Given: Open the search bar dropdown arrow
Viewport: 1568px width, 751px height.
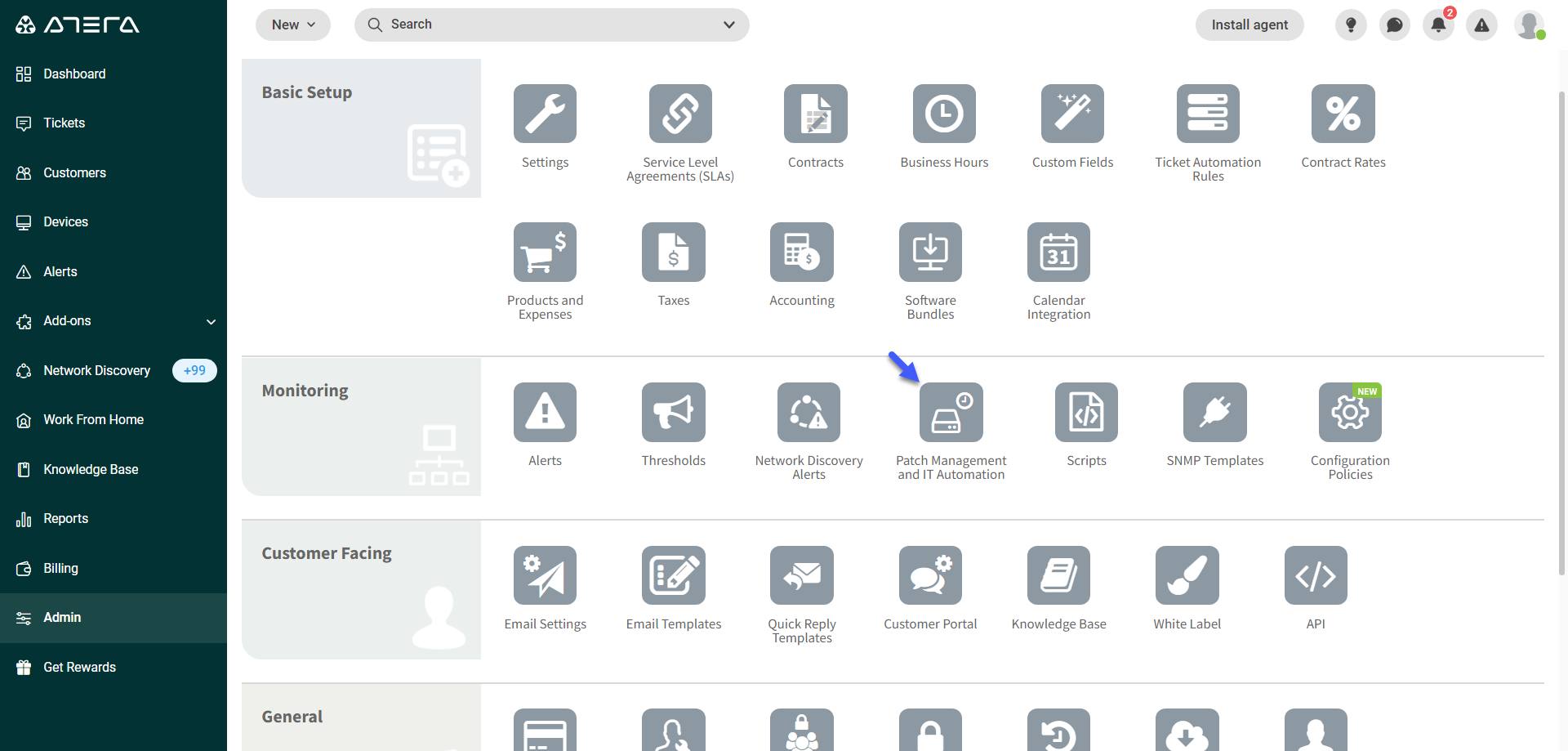Looking at the screenshot, I should tap(729, 25).
